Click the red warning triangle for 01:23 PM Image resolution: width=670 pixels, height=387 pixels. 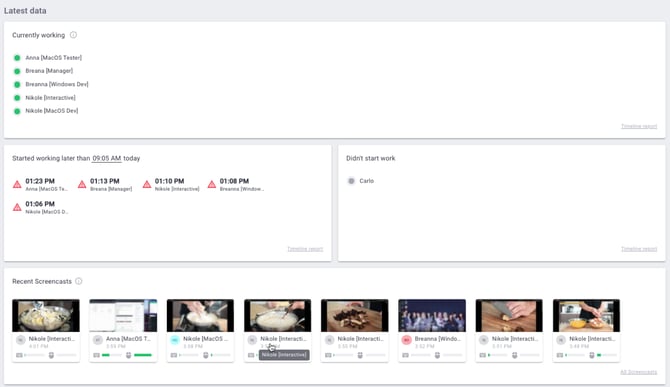coord(17,185)
